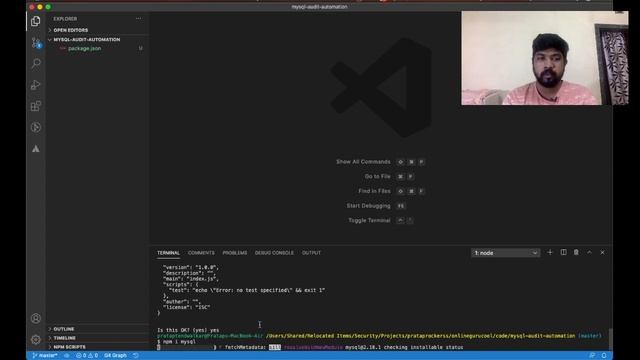
Task: Click the EXPLORER panel title
Action: pos(65,19)
